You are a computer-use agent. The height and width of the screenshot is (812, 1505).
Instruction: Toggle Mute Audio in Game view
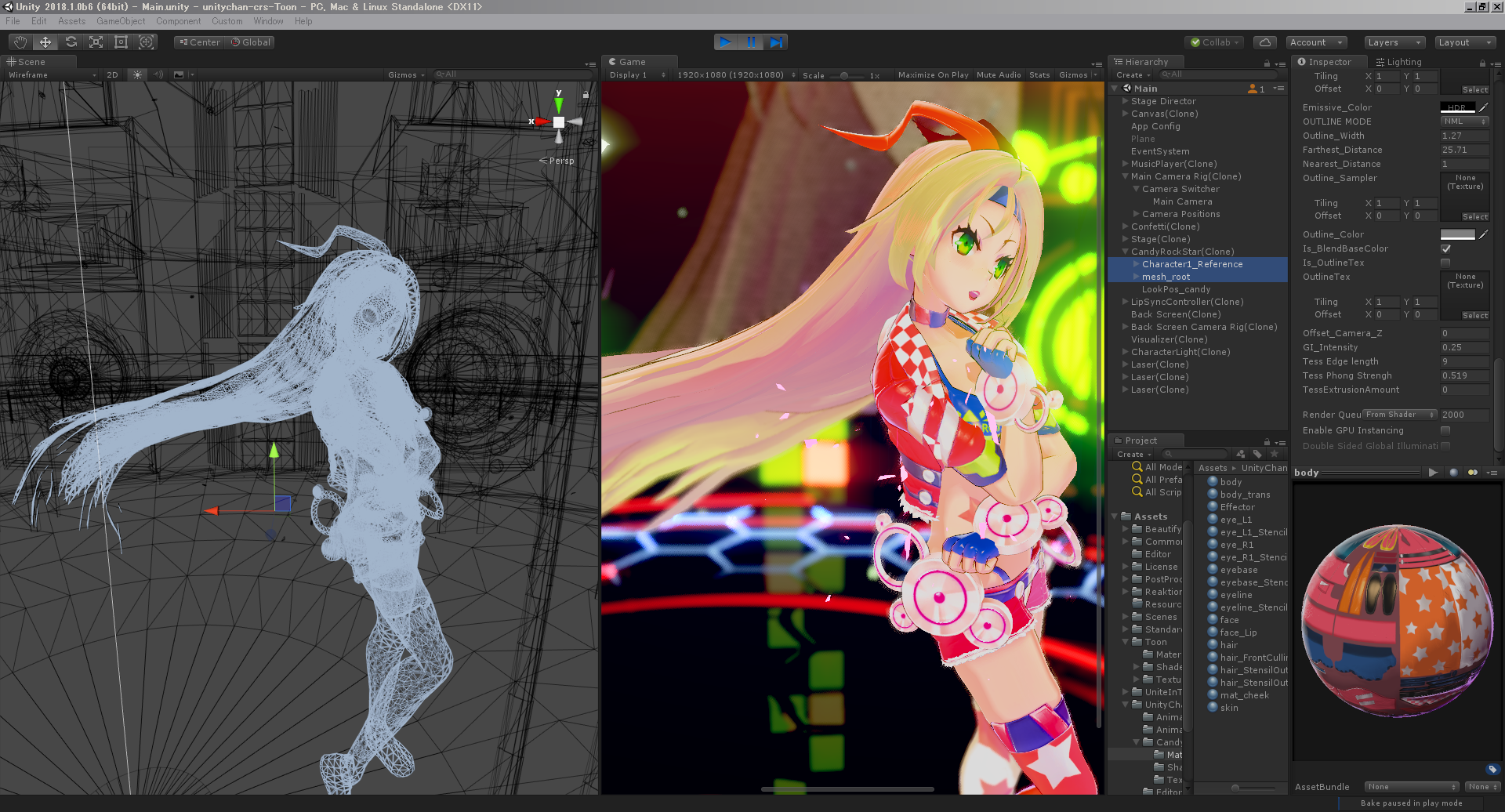(999, 75)
